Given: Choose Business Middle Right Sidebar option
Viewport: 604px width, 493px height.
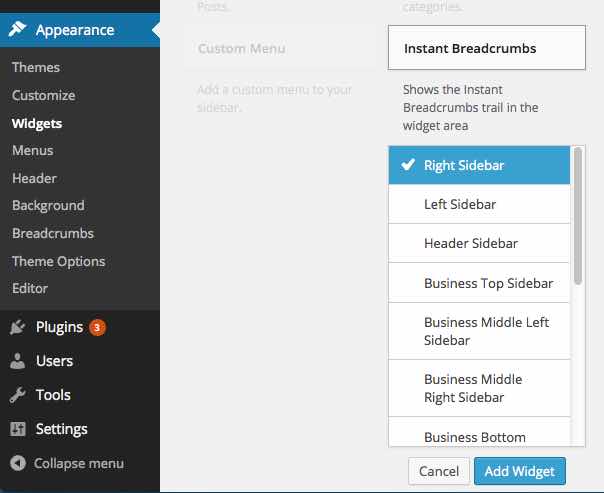Looking at the screenshot, I should tap(479, 388).
